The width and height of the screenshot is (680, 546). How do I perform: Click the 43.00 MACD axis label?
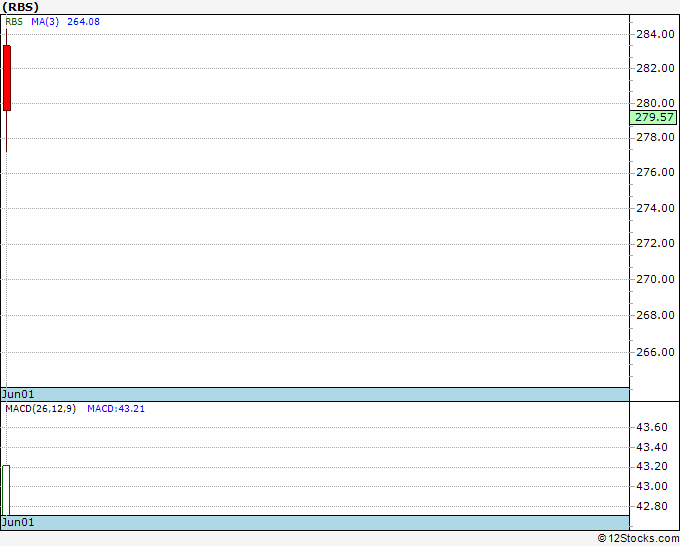[x=652, y=486]
